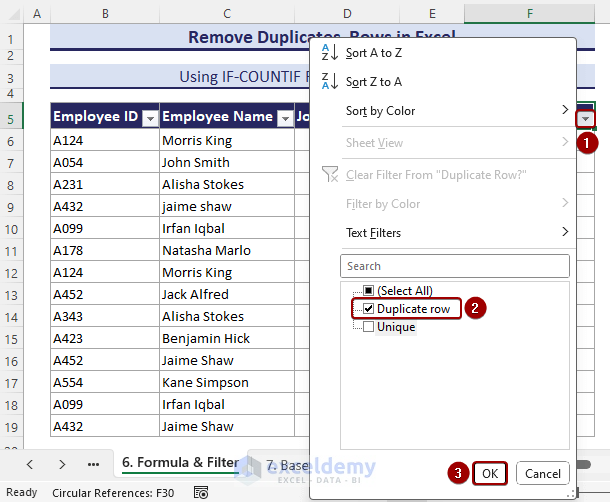This screenshot has height=502, width=610.
Task: Click cell A343
Action: [105, 316]
